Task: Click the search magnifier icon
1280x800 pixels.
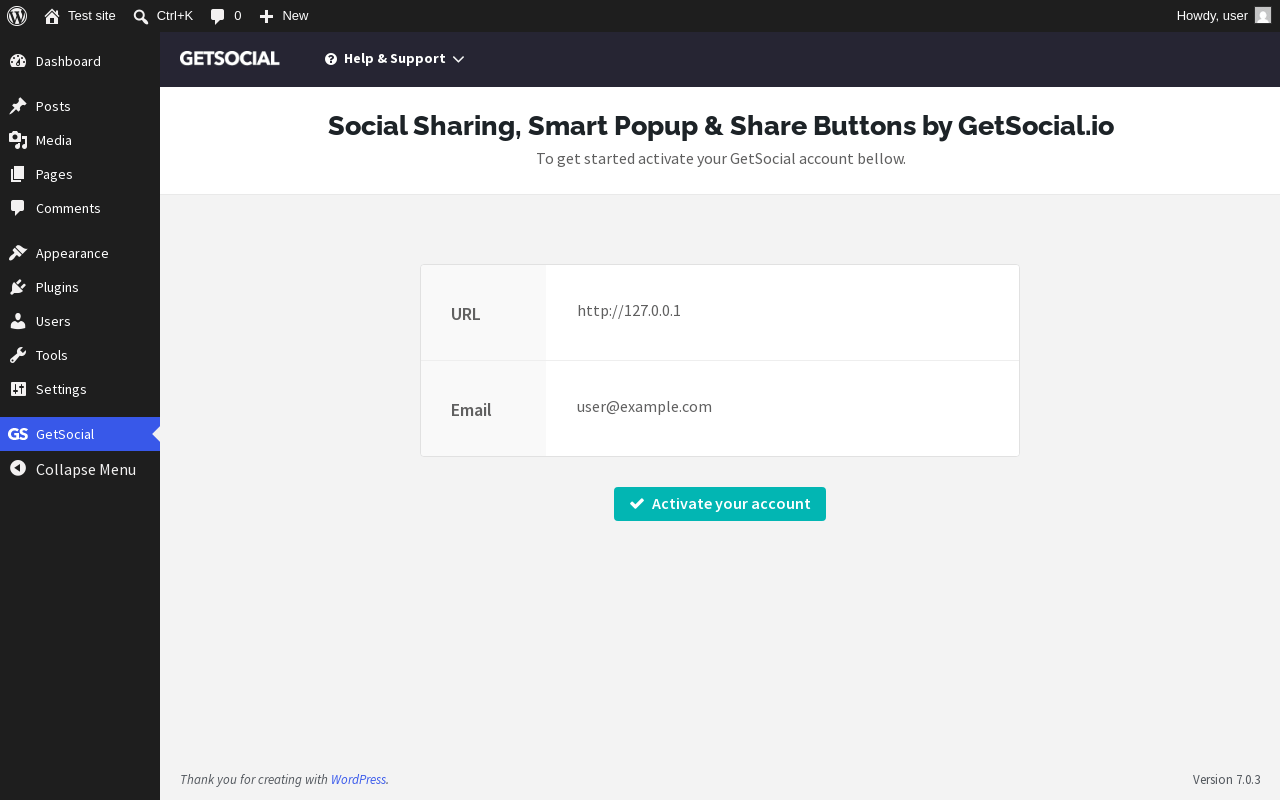Action: pyautogui.click(x=141, y=16)
